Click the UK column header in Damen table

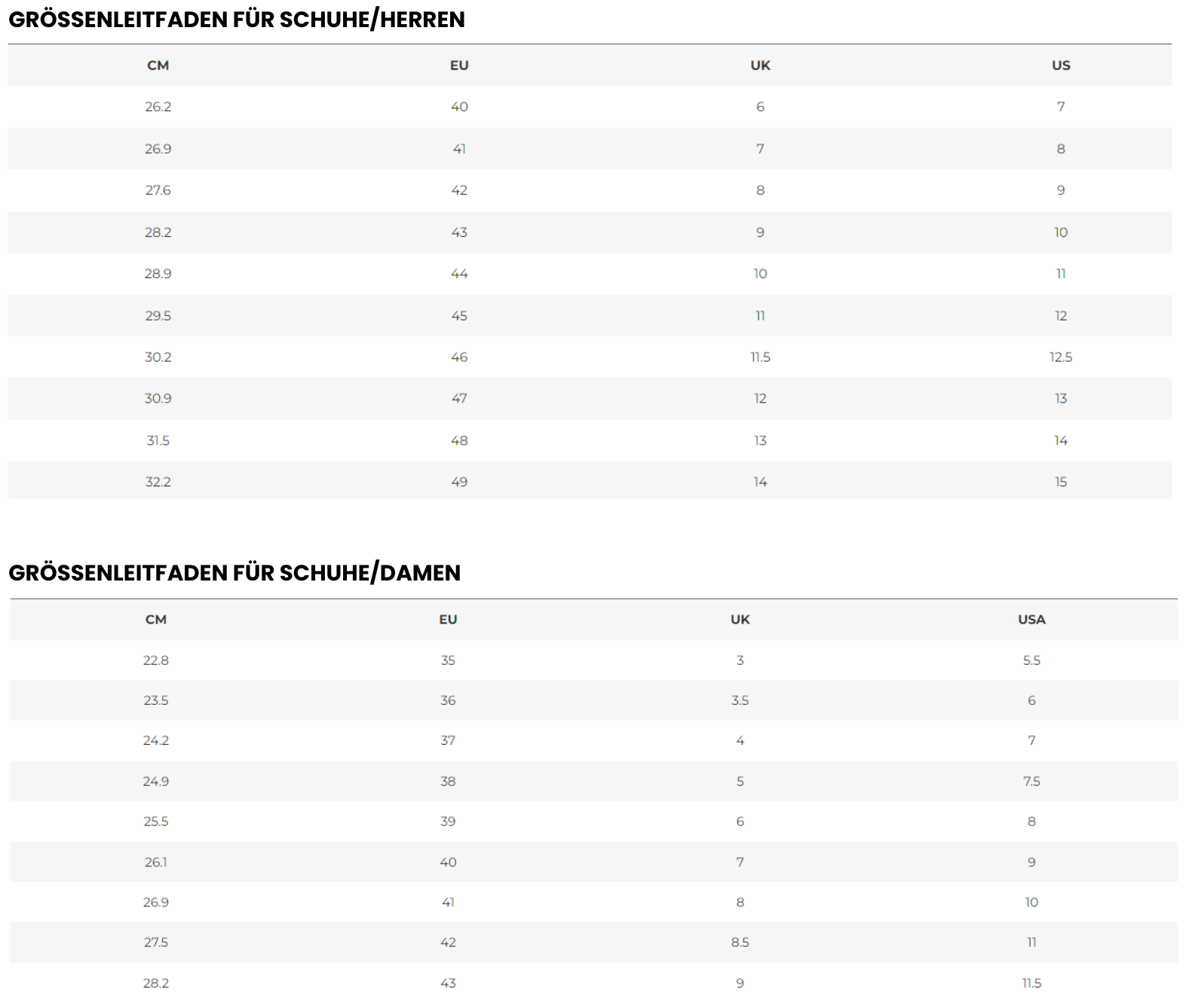[740, 620]
